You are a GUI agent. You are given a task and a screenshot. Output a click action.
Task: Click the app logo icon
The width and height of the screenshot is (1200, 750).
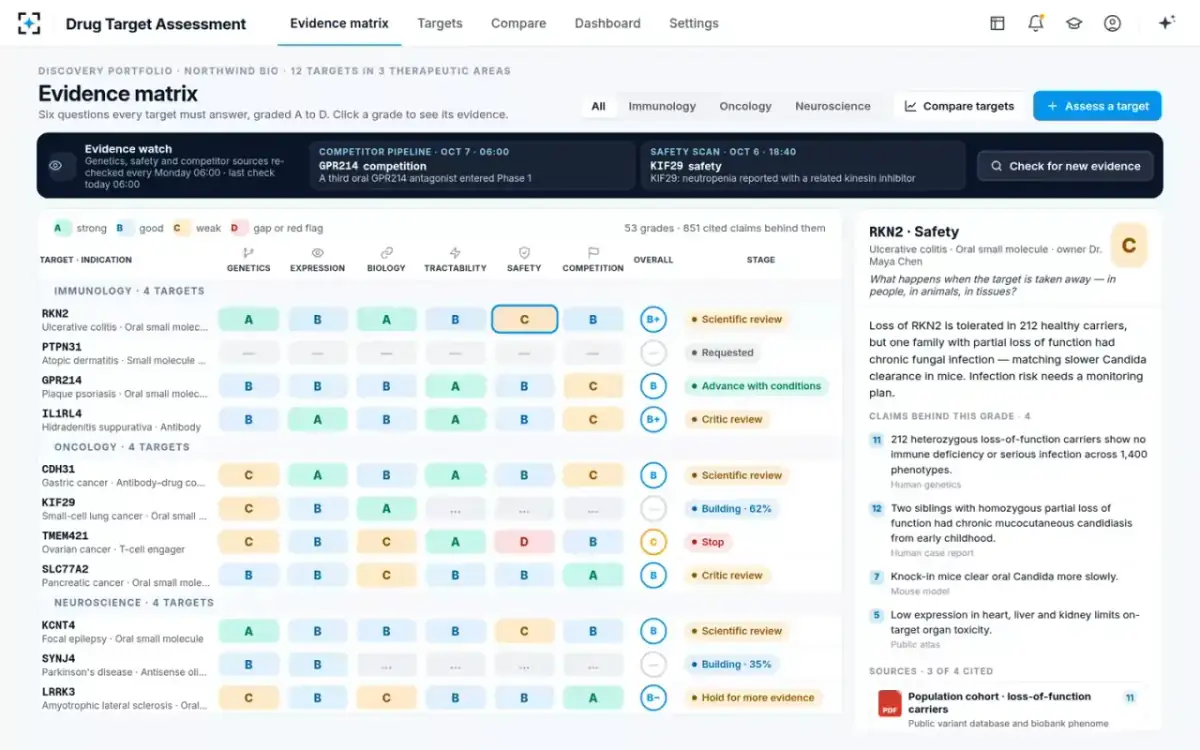click(x=29, y=23)
